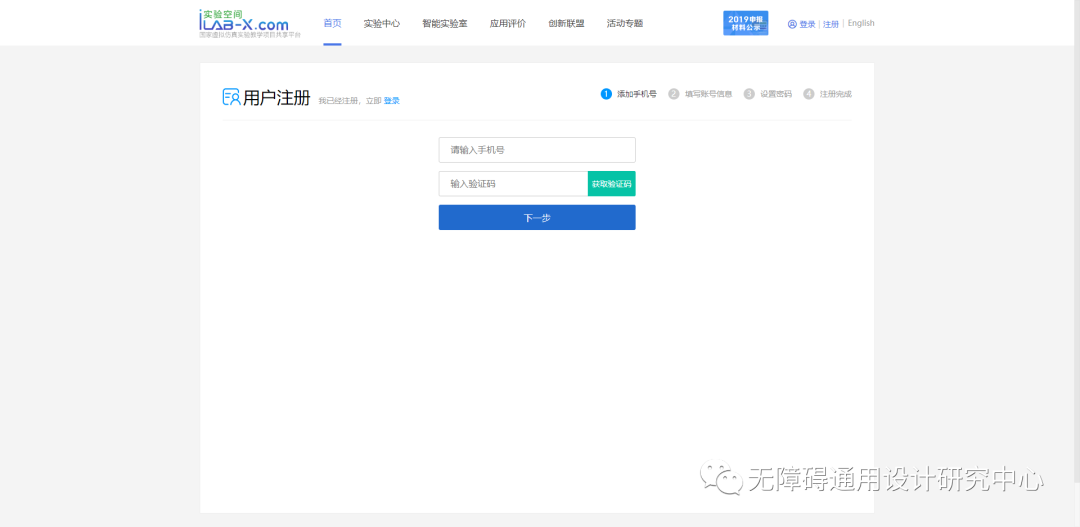Open the 创新联盟 navigation item
Image resolution: width=1080 pixels, height=527 pixels.
(x=566, y=23)
